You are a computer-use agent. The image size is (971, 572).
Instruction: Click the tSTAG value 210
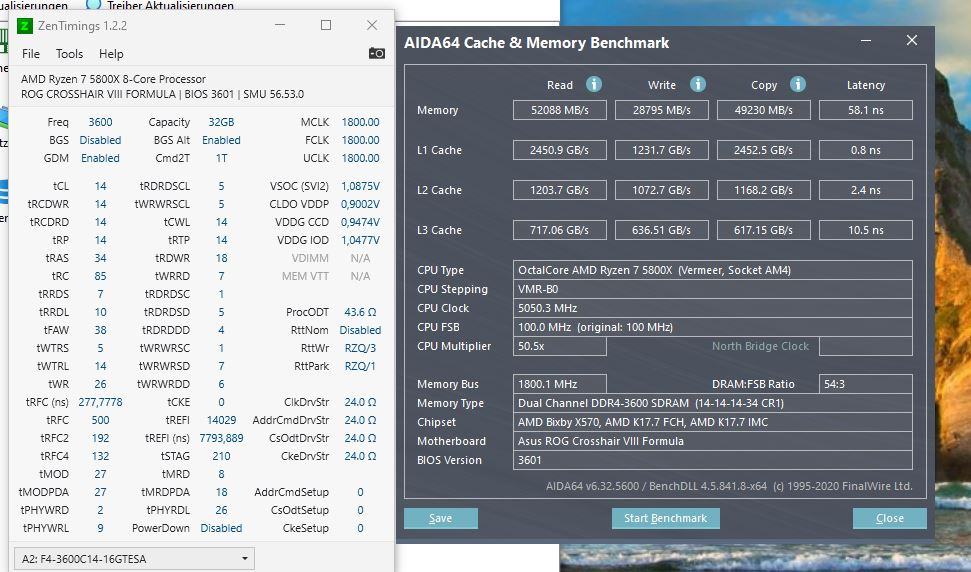coord(221,456)
